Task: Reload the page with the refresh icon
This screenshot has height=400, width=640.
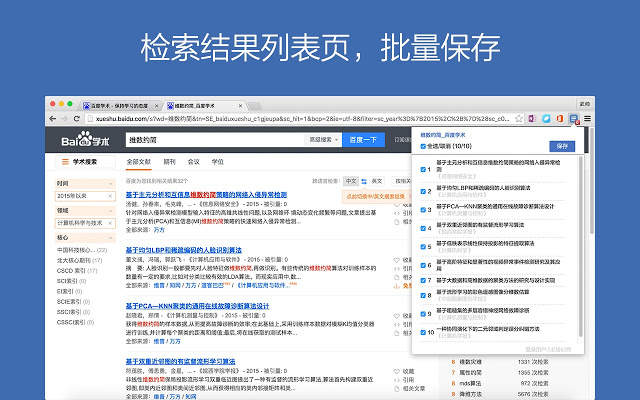Action: (x=76, y=119)
